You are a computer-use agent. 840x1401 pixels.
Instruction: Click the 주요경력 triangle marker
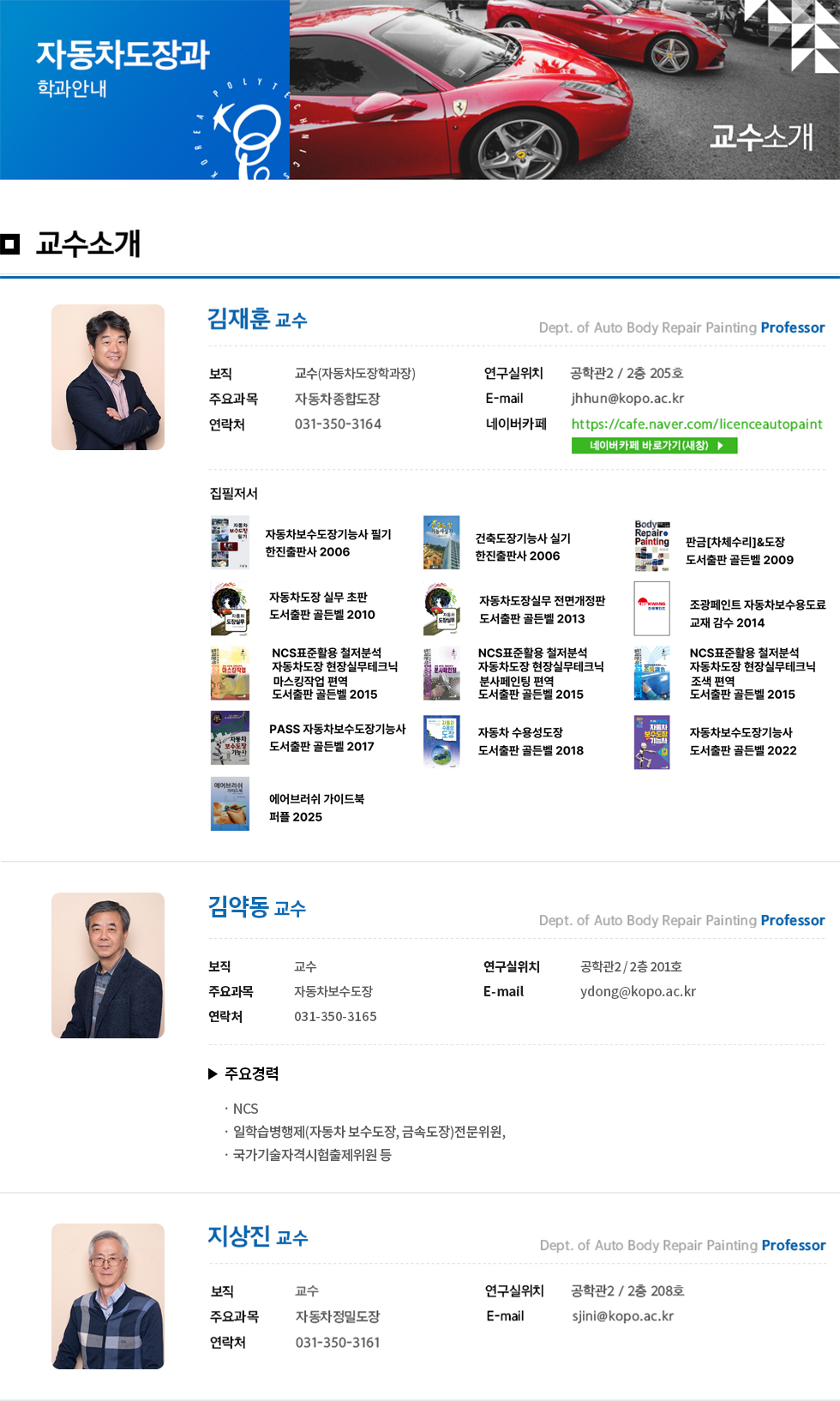coord(213,1073)
